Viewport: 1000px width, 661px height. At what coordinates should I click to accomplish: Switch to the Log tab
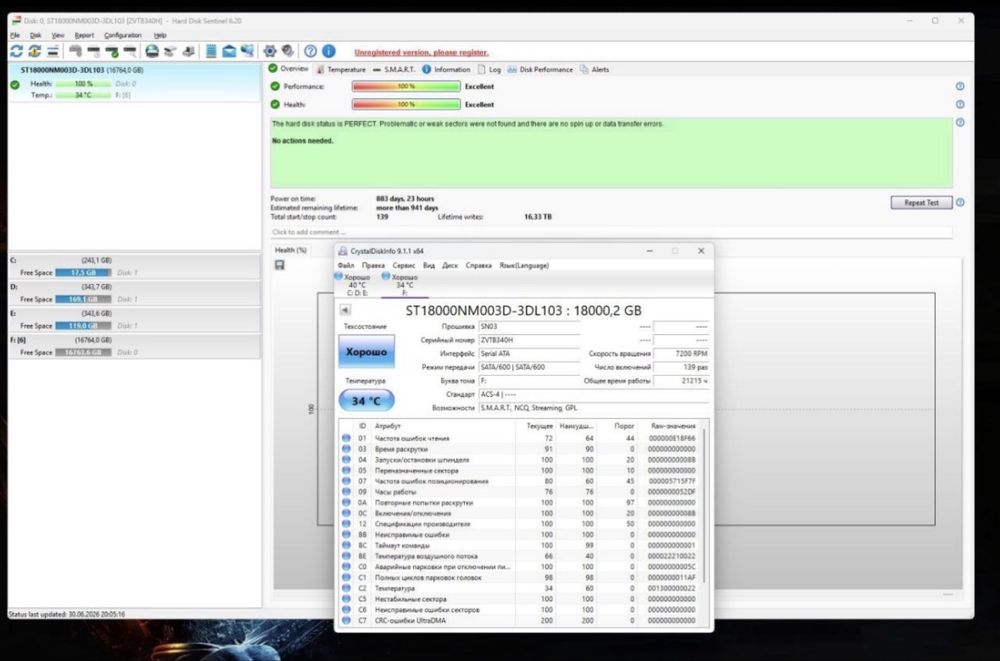coord(489,70)
